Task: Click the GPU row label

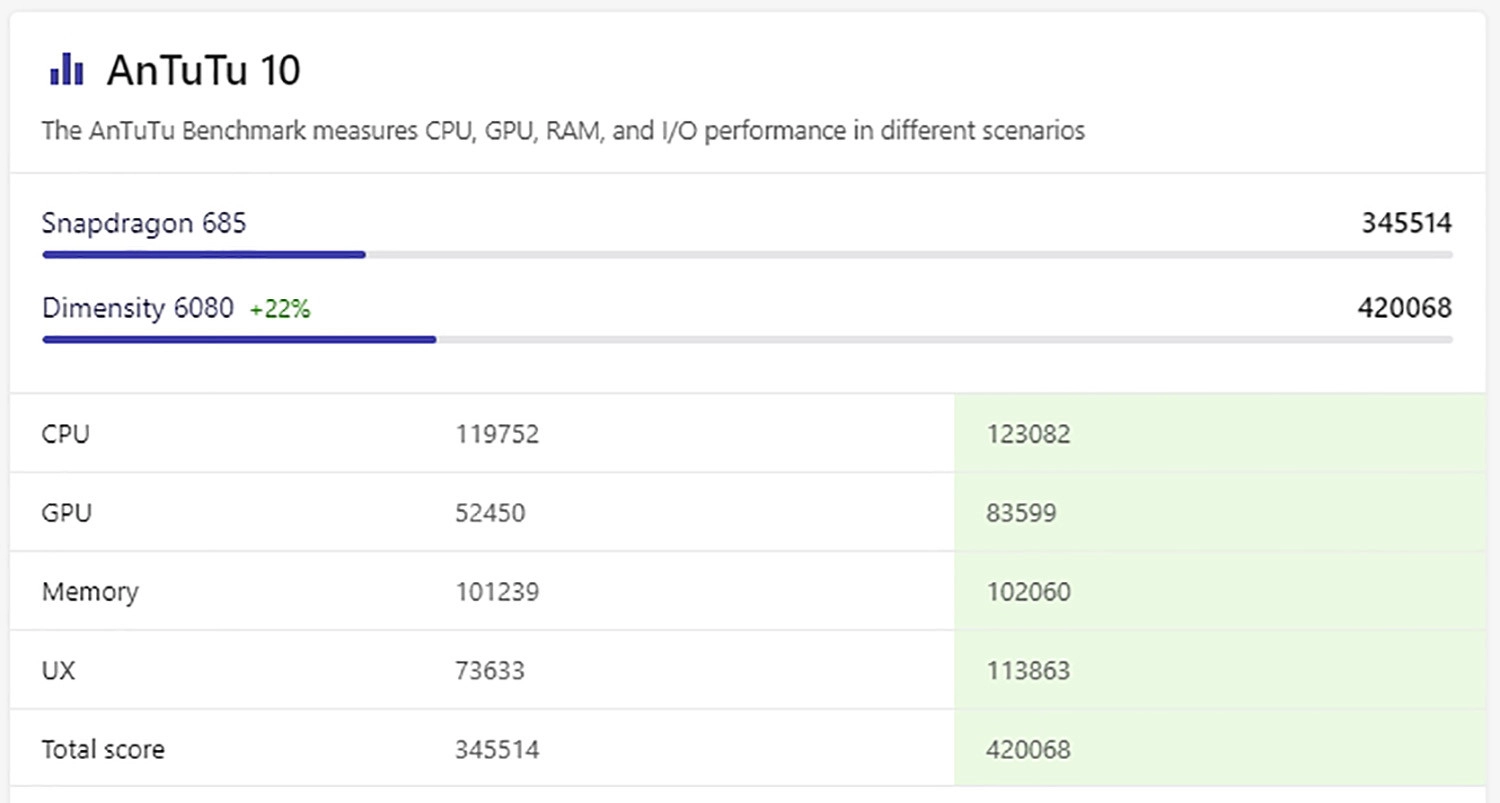Action: 67,513
